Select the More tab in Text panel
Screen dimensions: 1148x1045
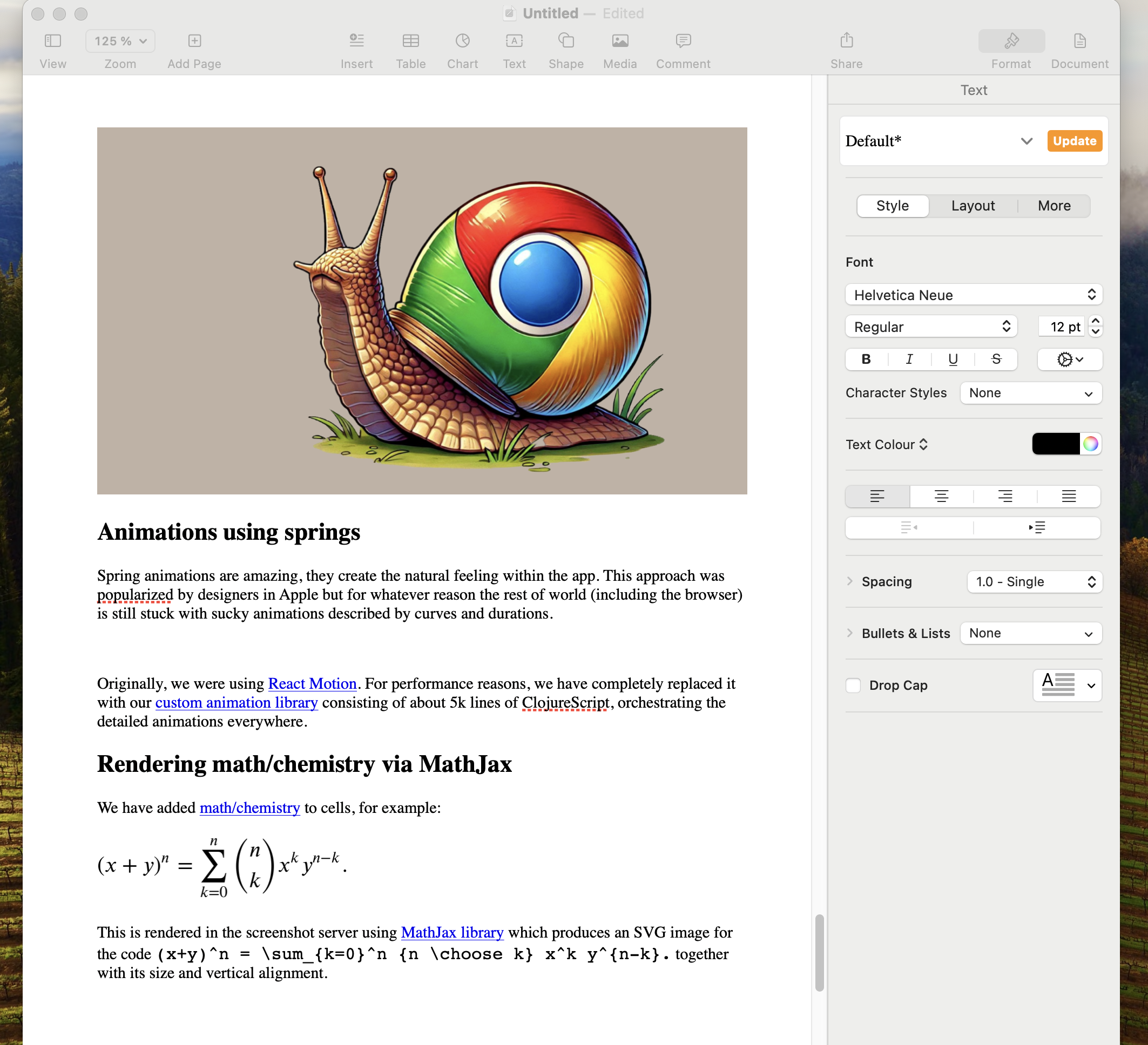[x=1054, y=206]
